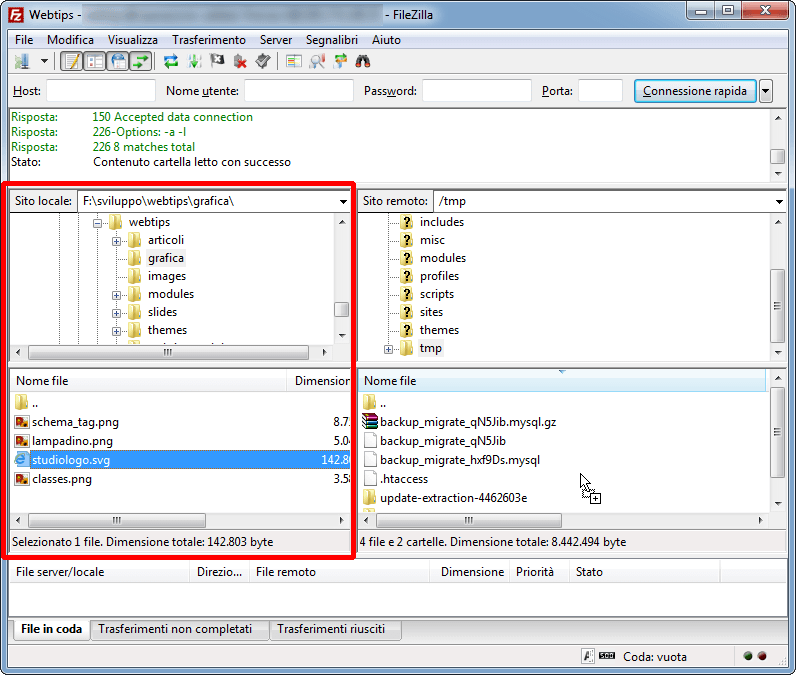796x675 pixels.
Task: Click the refresh file lists icon
Action: (x=171, y=62)
